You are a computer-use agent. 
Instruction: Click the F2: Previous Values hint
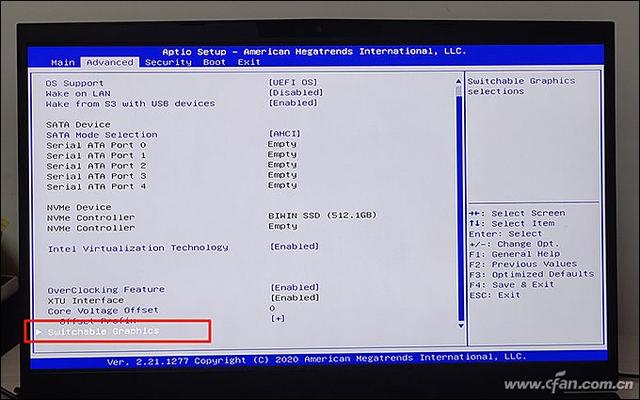pyautogui.click(x=523, y=264)
